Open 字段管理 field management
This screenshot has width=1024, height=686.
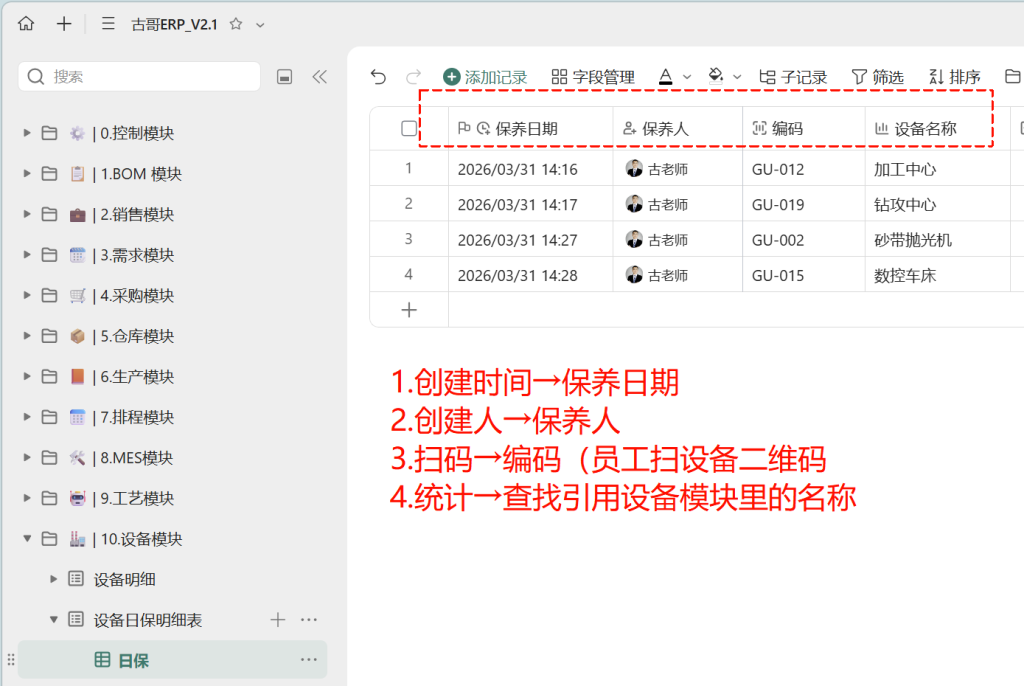tap(593, 77)
